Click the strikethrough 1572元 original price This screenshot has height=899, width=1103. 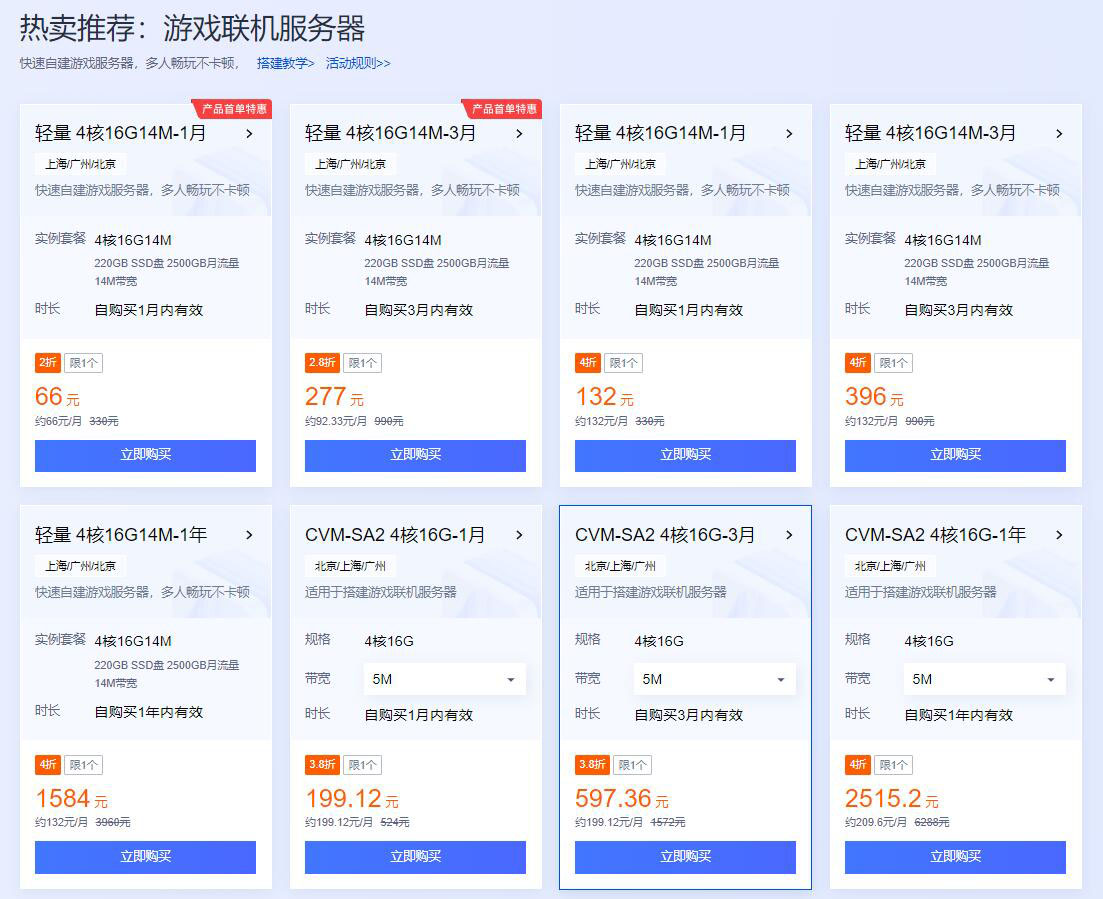pos(668,822)
